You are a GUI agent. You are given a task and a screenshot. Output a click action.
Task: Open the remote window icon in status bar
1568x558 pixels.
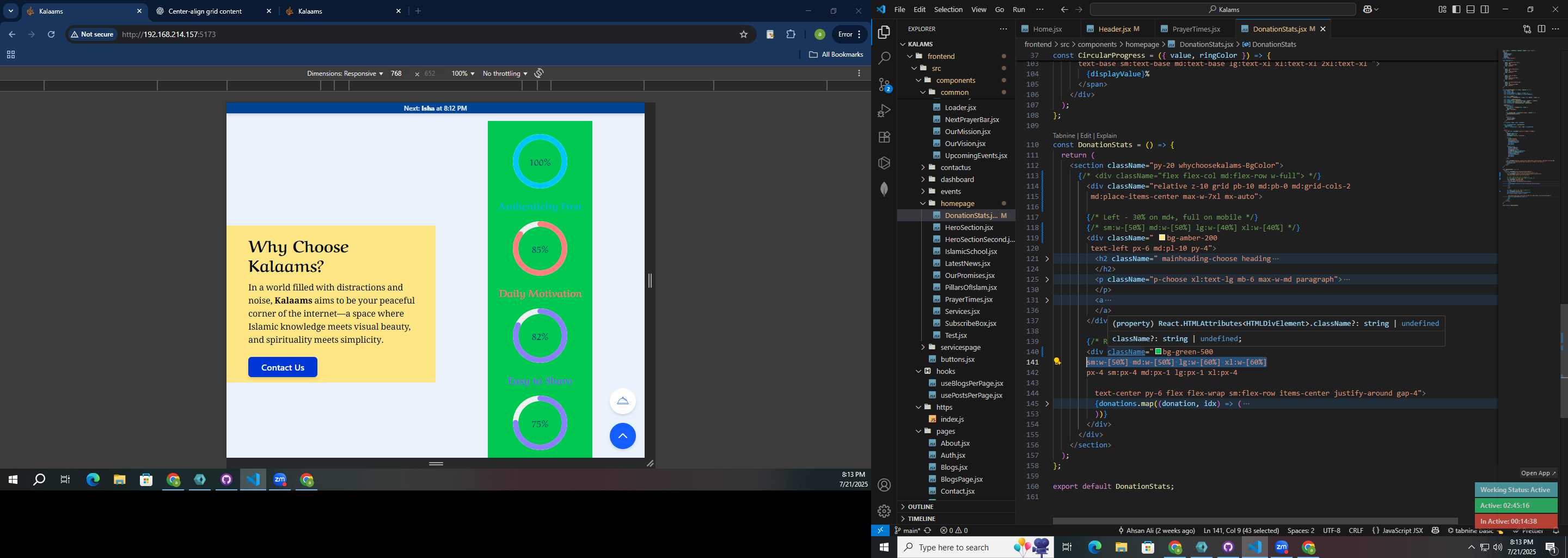(x=880, y=531)
